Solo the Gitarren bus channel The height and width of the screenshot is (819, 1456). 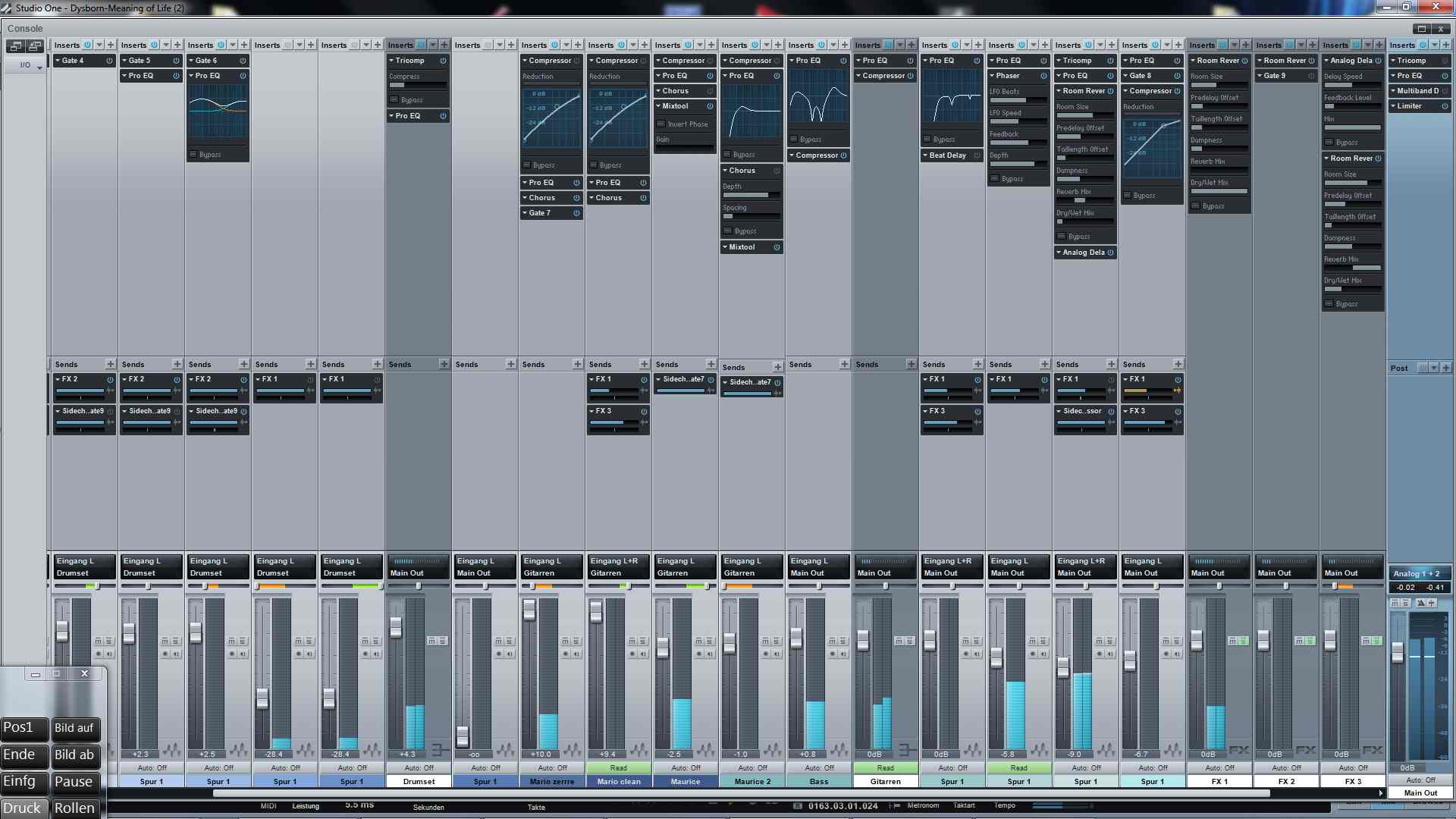(908, 641)
